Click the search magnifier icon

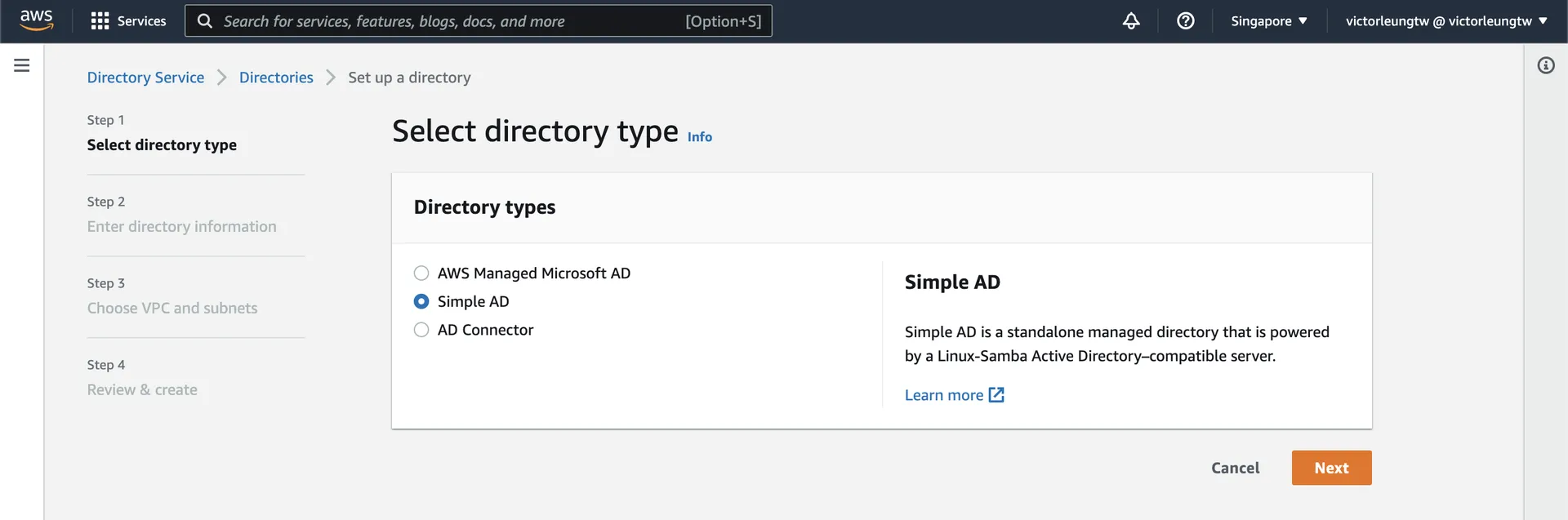click(205, 21)
